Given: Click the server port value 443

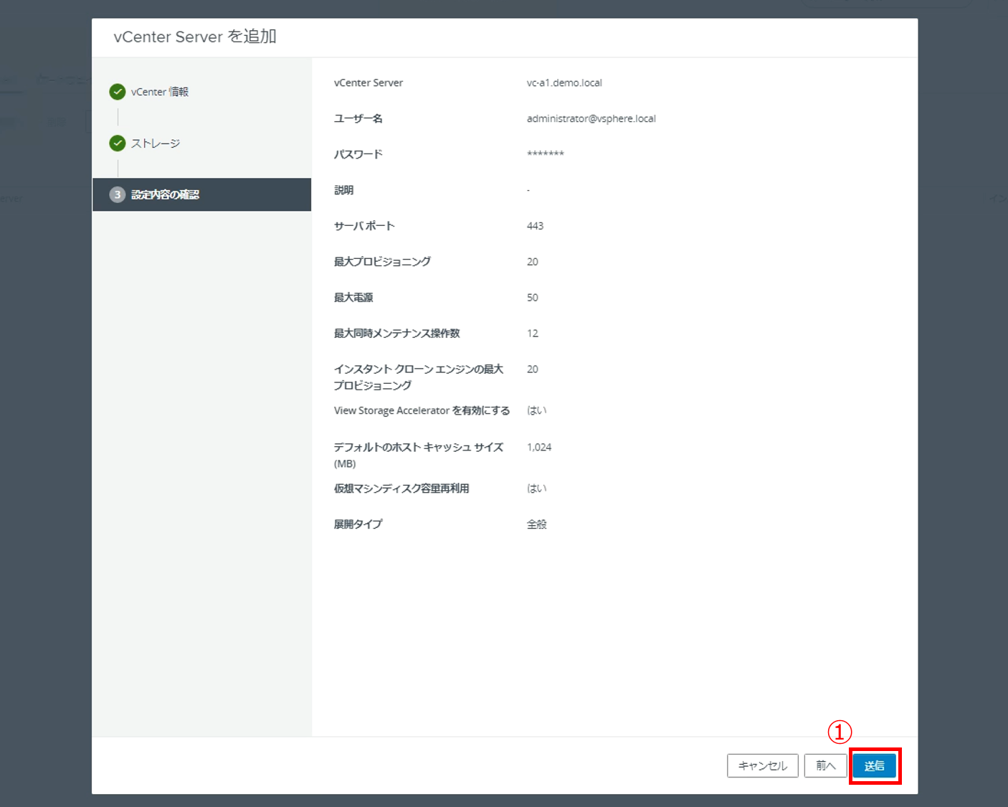Looking at the screenshot, I should click(535, 226).
